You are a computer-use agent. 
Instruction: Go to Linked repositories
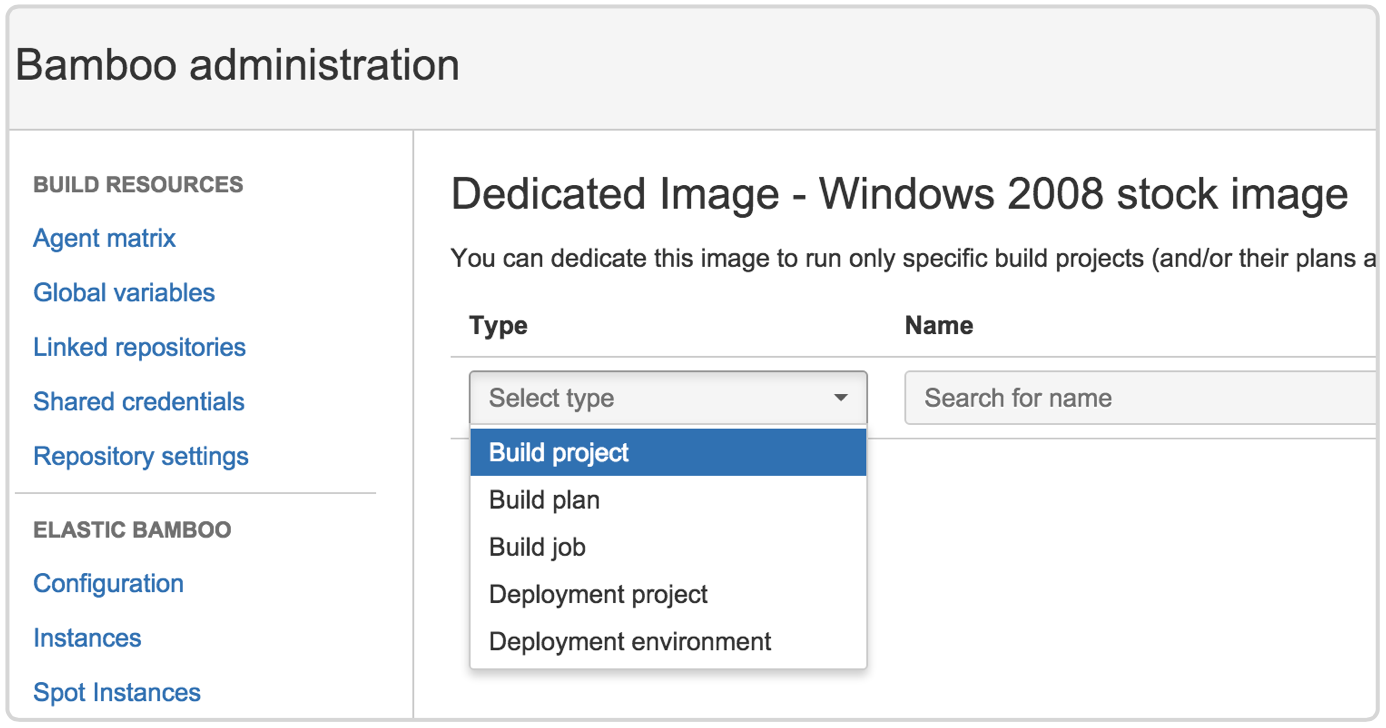(139, 347)
